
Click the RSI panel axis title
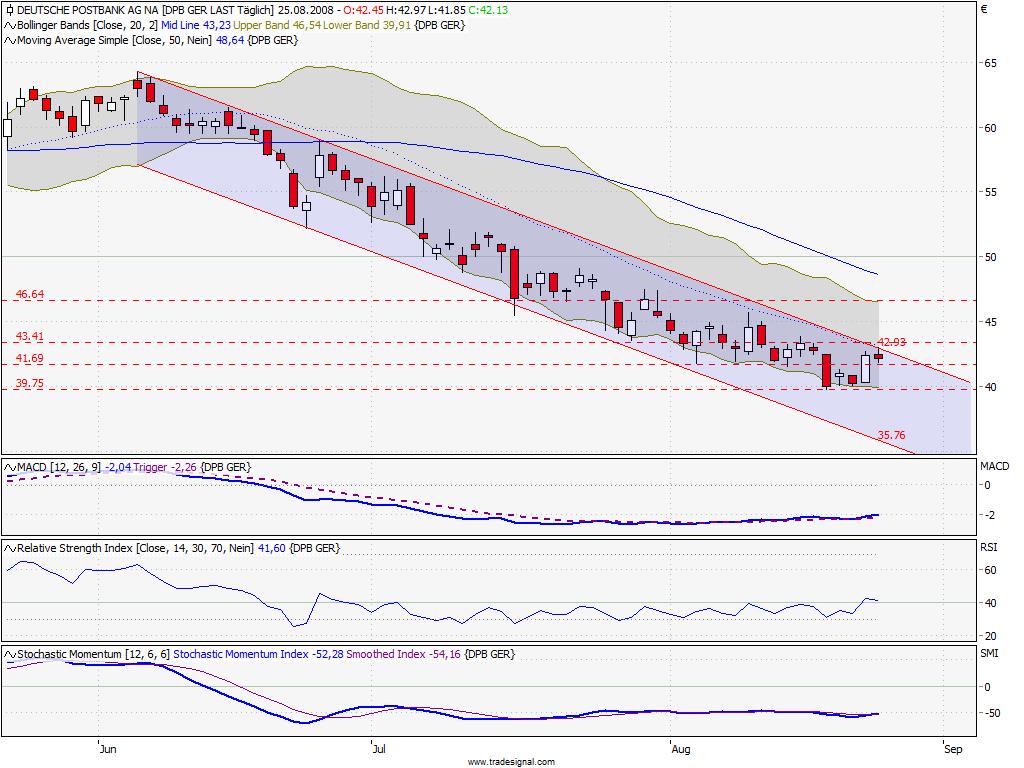point(988,547)
